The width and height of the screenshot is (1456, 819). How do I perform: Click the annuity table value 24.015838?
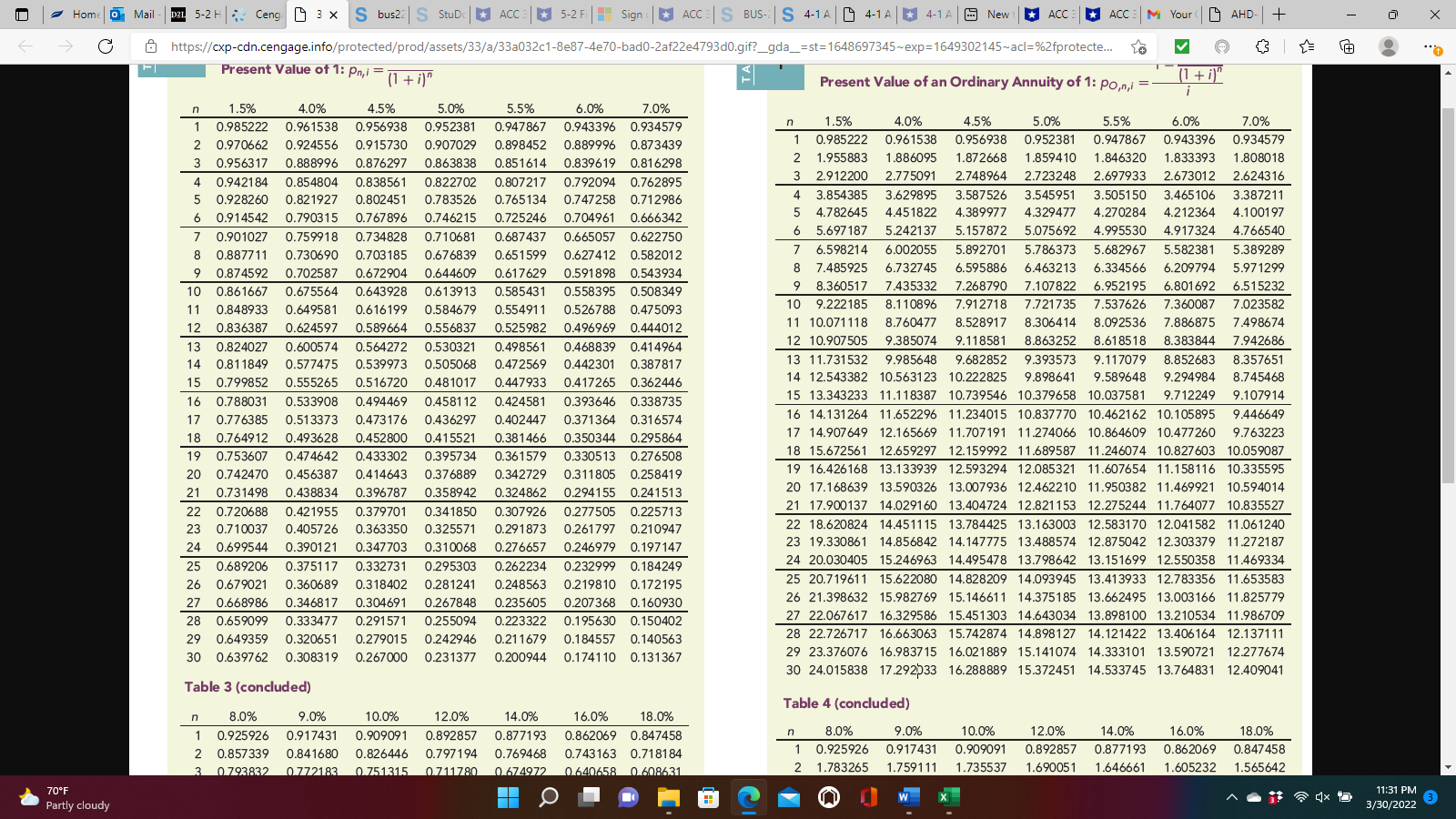pyautogui.click(x=838, y=670)
